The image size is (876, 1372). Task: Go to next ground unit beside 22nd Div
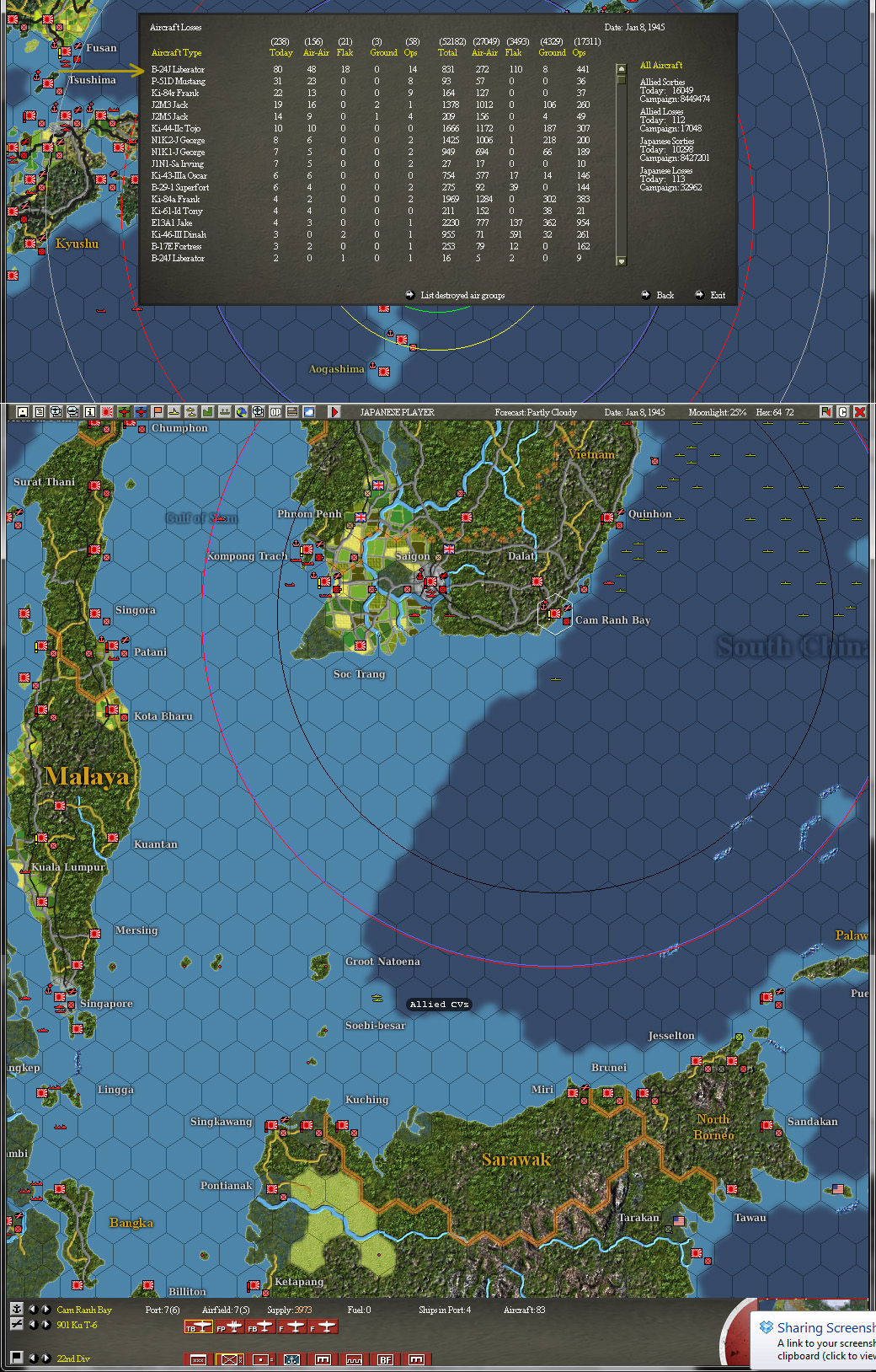click(x=45, y=1358)
